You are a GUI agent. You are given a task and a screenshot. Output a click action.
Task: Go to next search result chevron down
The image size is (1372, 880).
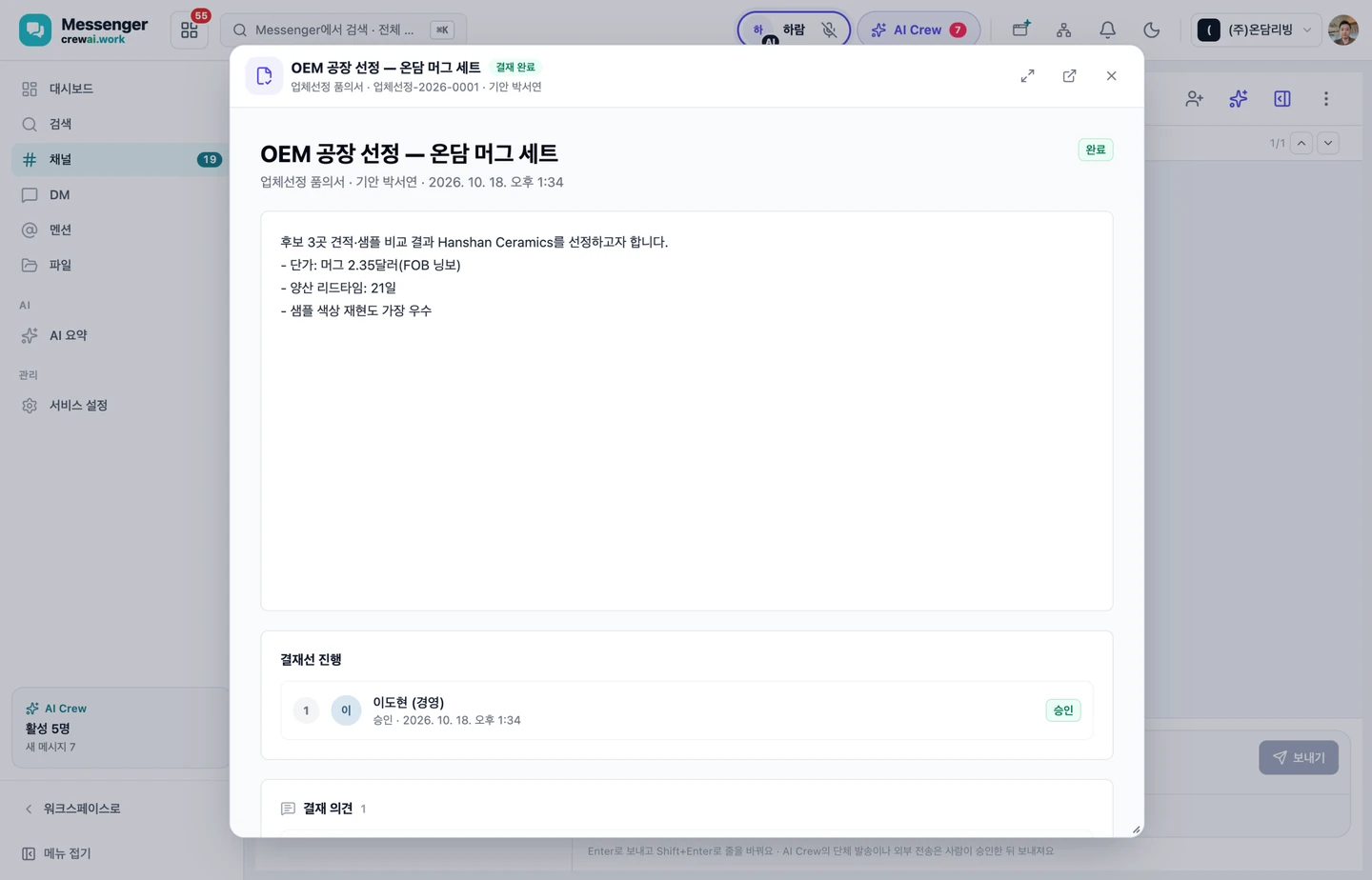(x=1328, y=143)
